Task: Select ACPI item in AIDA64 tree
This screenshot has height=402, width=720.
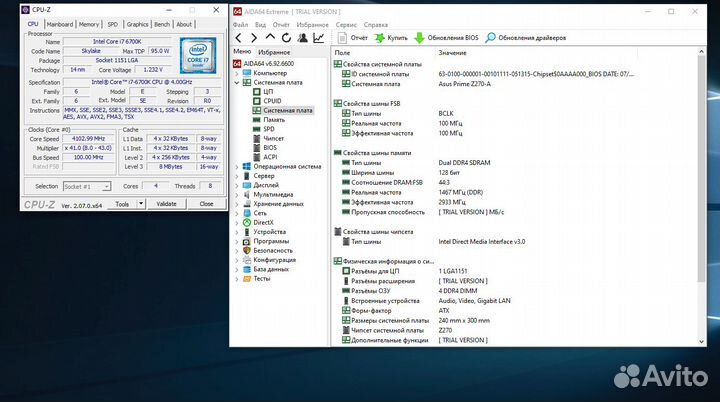Action: pos(265,157)
